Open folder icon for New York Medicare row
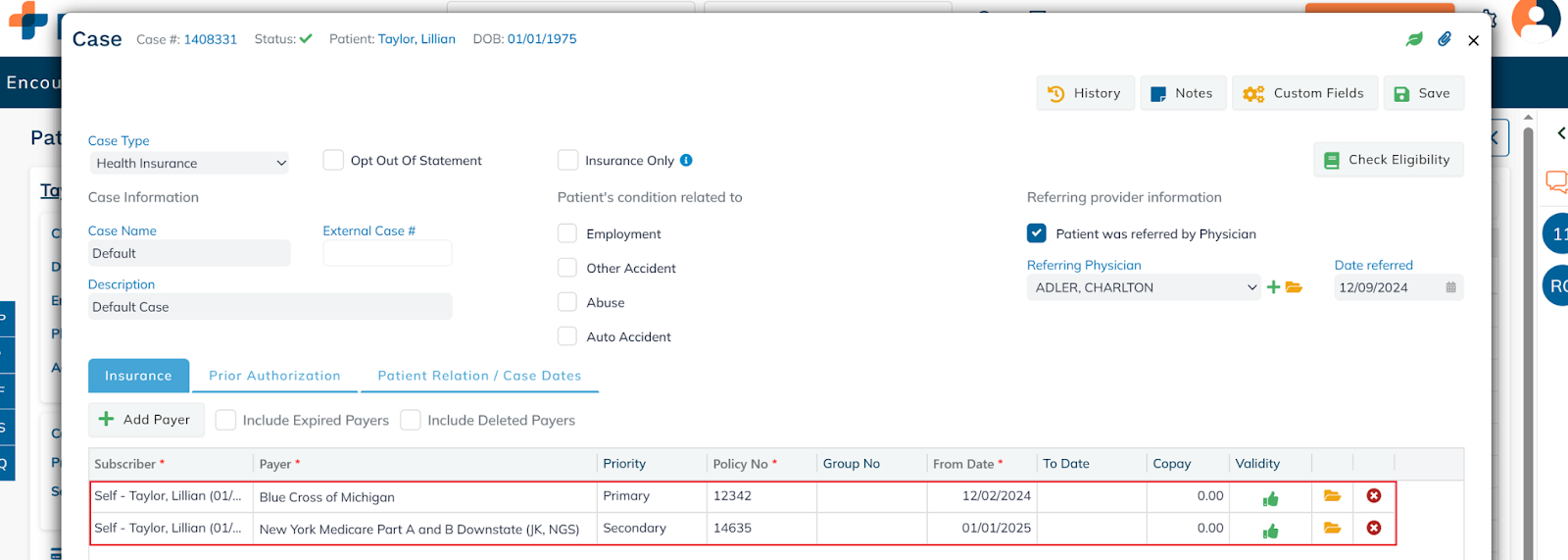 pyautogui.click(x=1332, y=529)
